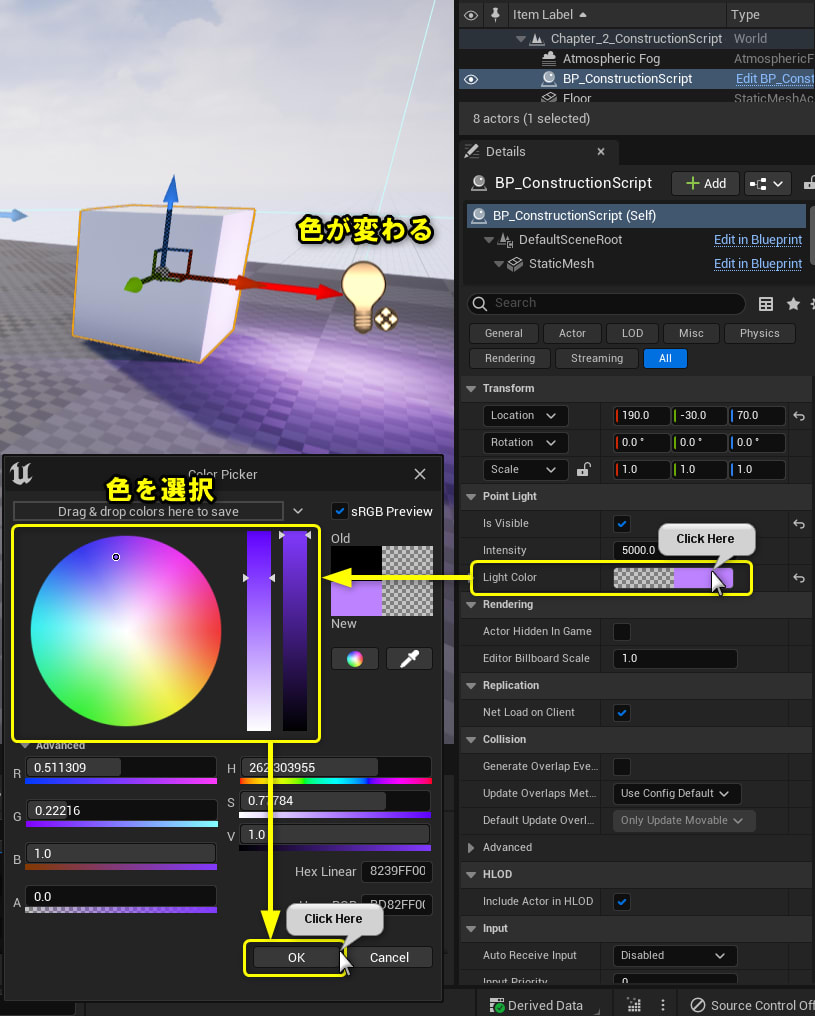Screen dimensions: 815x1016
Task: Click the color wheel mode icon beside the eyedropper
Action: pyautogui.click(x=355, y=658)
